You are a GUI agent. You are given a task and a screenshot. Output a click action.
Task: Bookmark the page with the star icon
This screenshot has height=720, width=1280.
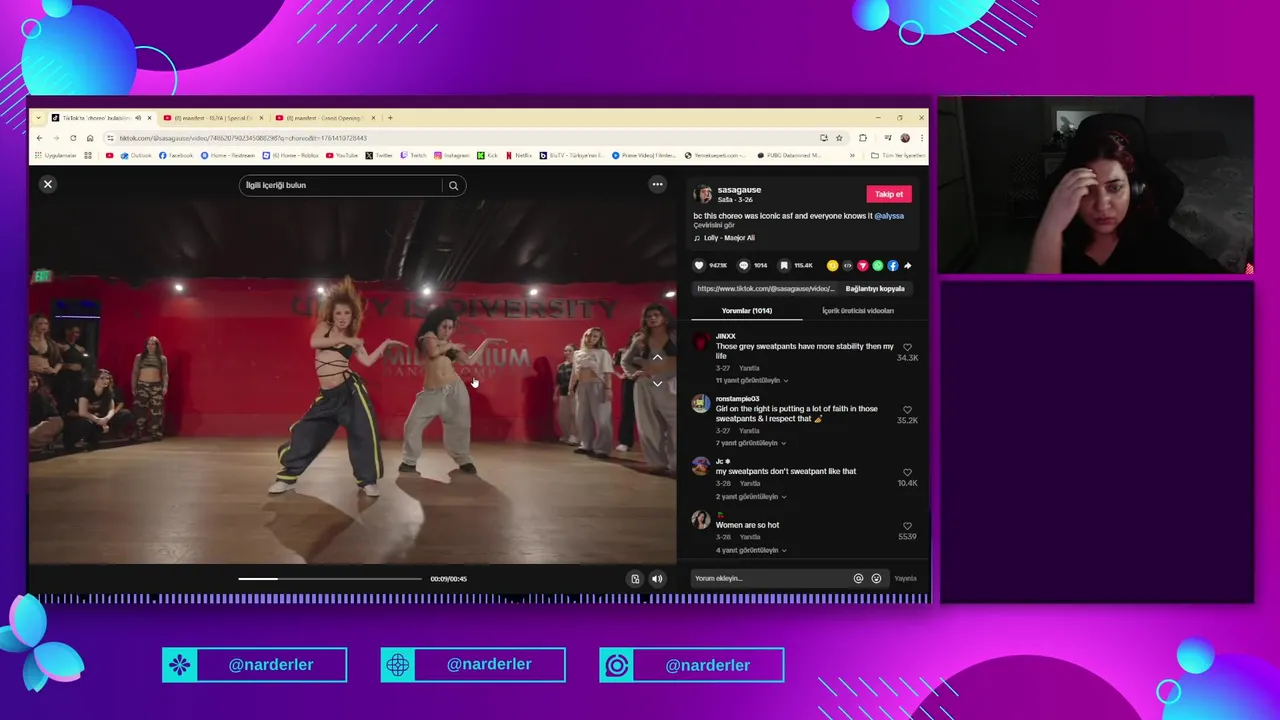tap(839, 138)
